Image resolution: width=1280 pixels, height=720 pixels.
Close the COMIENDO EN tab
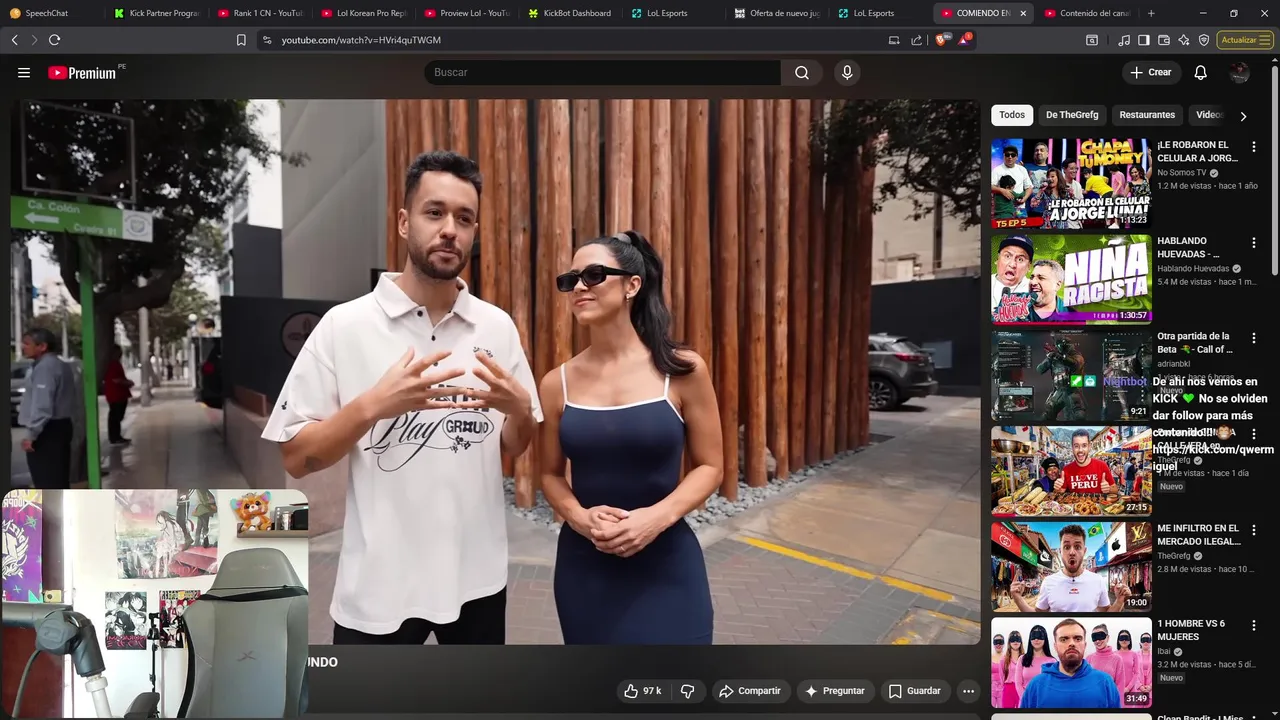(x=1023, y=13)
